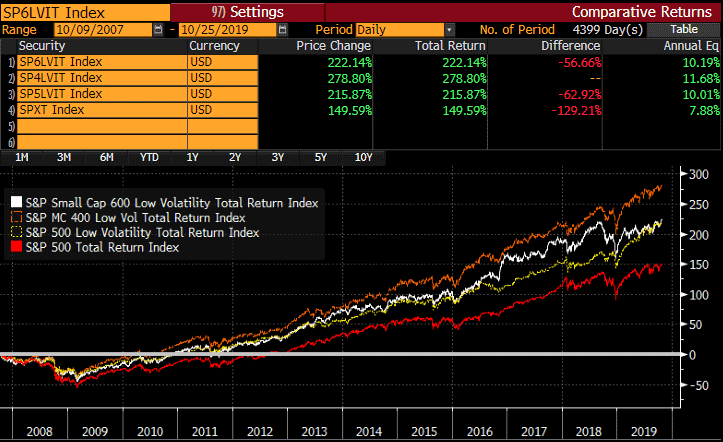Click the S&P Small Cap 600 legend label
This screenshot has width=723, height=442.
(x=172, y=203)
